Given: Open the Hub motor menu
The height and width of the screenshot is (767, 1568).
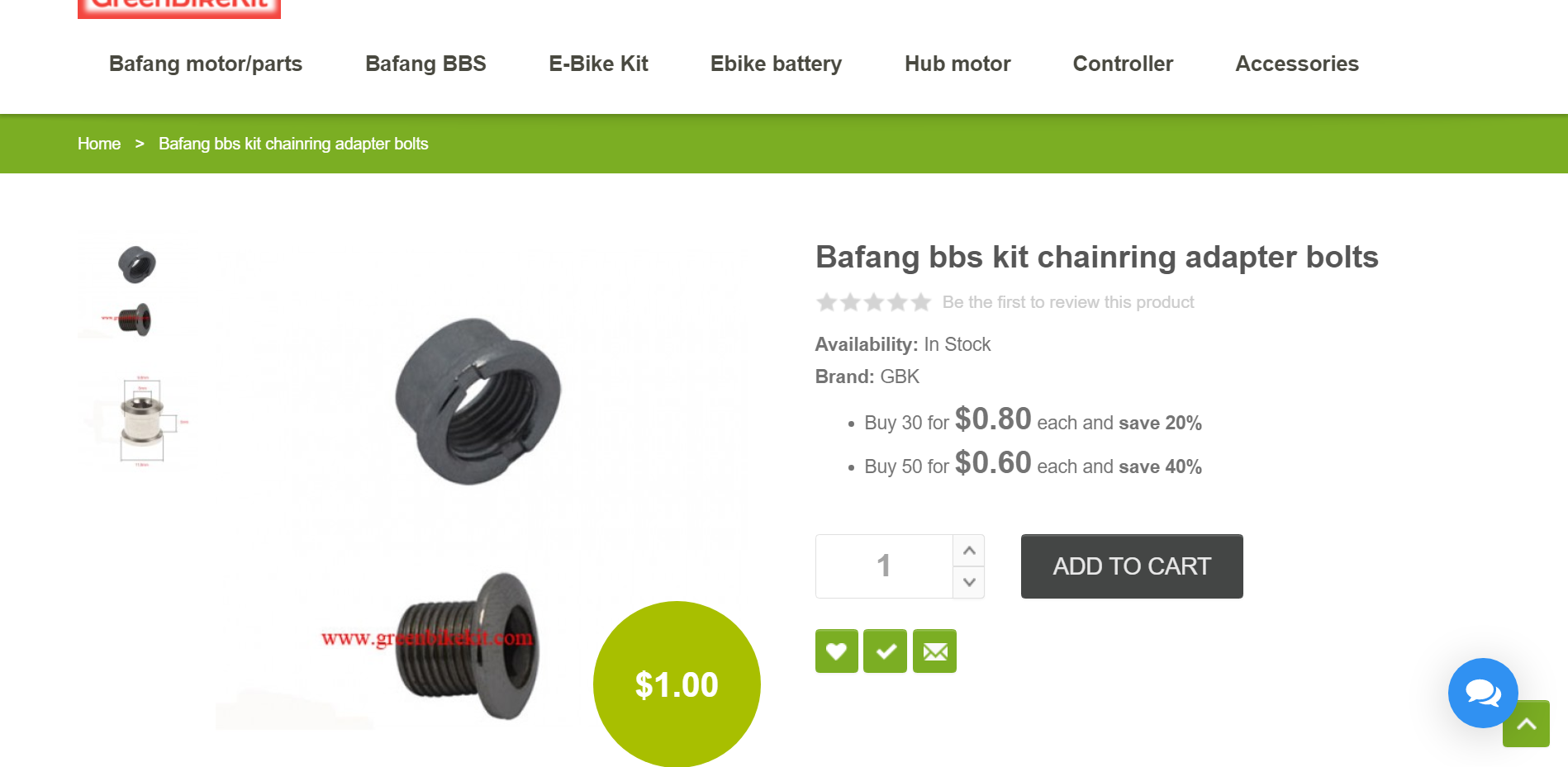Looking at the screenshot, I should (x=957, y=64).
